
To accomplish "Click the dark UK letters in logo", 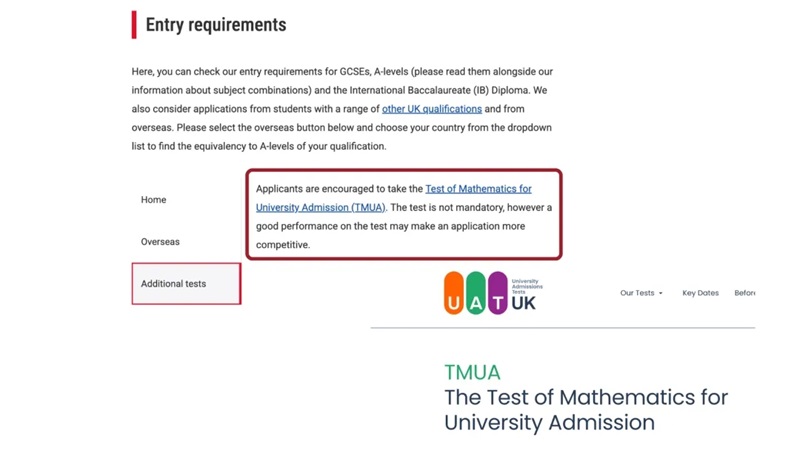I will pyautogui.click(x=523, y=302).
